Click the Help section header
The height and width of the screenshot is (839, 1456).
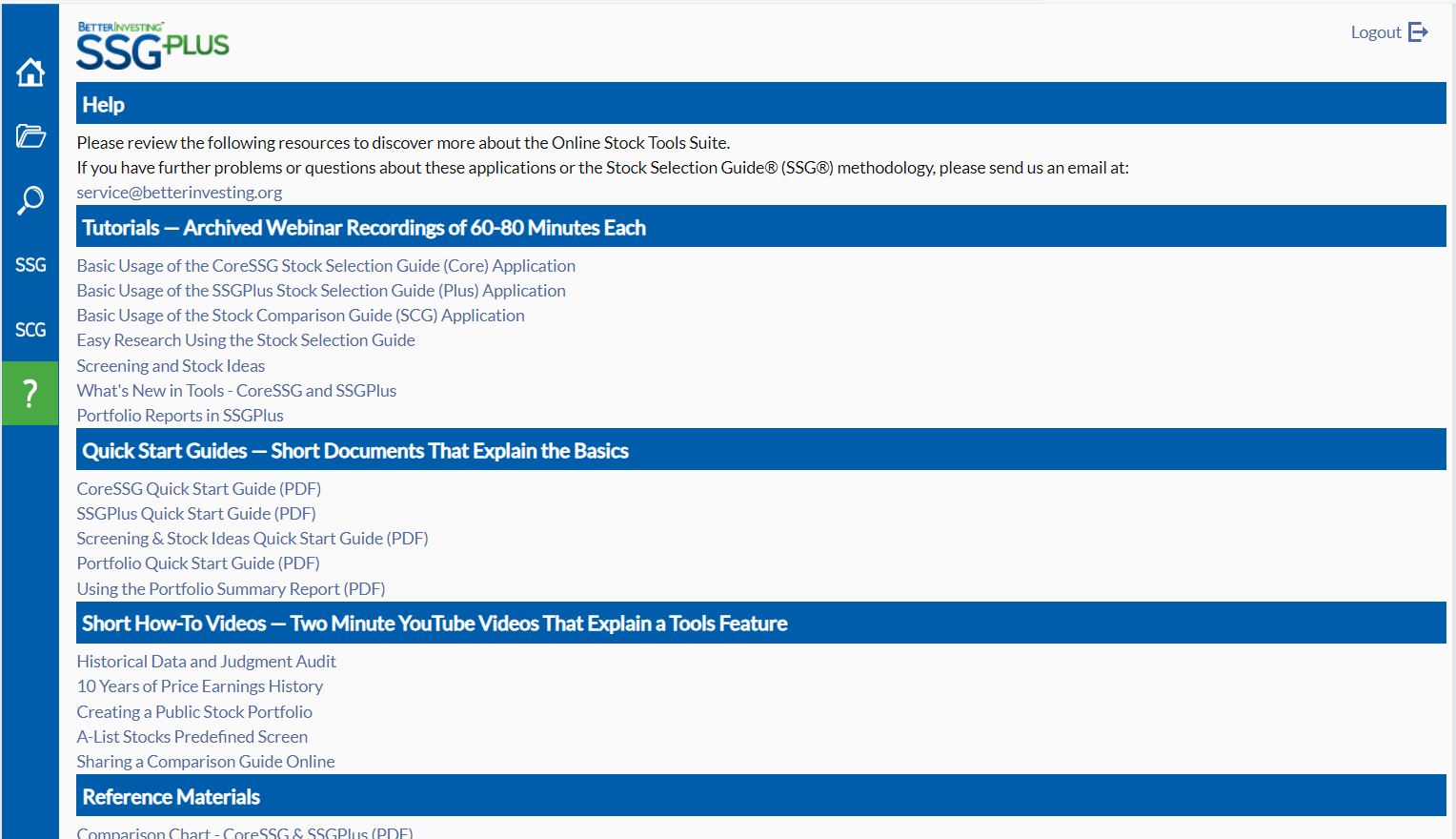point(761,103)
